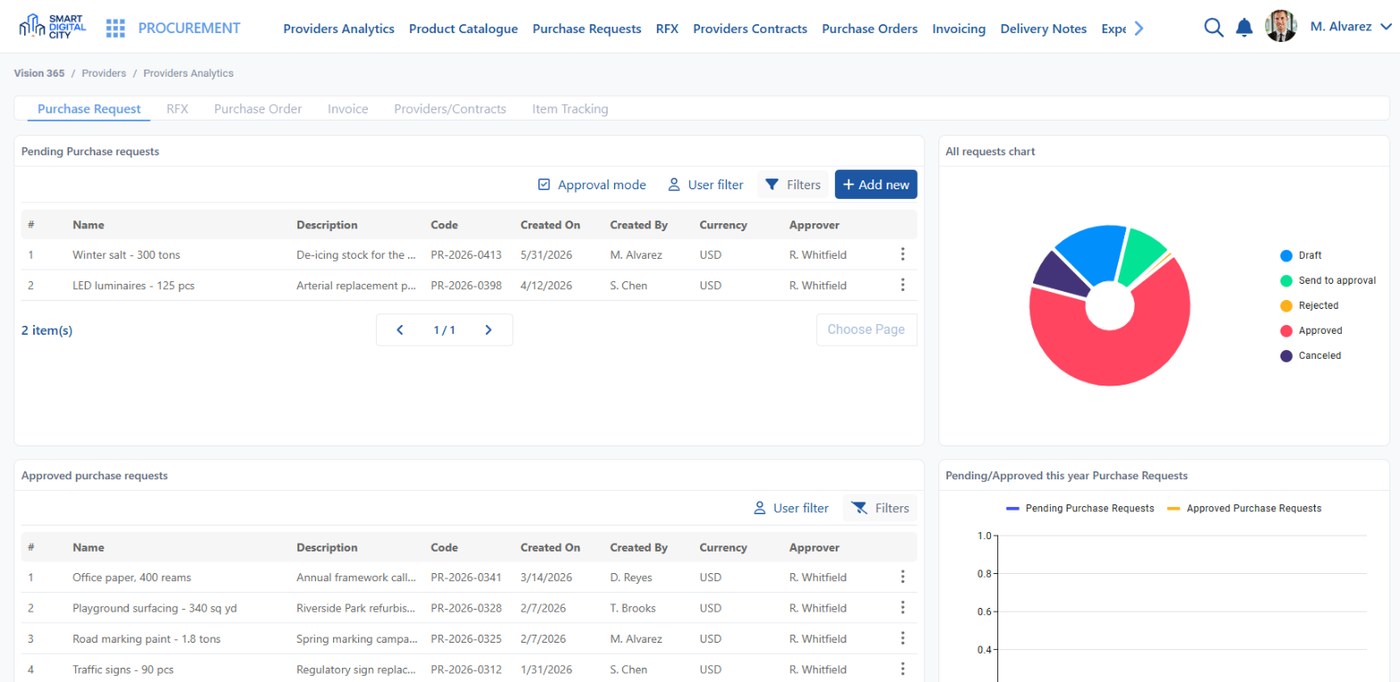Image resolution: width=1400 pixels, height=682 pixels.
Task: Open the app launcher grid icon
Action: tap(116, 28)
